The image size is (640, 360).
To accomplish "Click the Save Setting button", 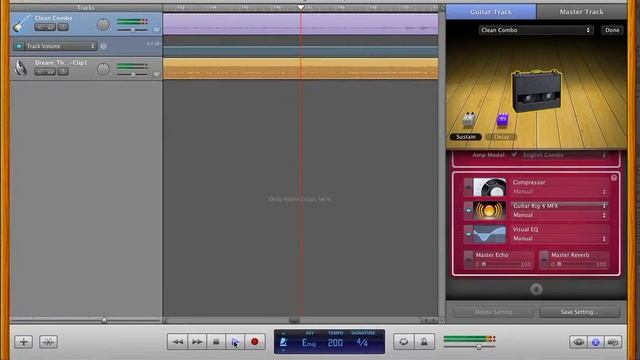I will coord(580,312).
